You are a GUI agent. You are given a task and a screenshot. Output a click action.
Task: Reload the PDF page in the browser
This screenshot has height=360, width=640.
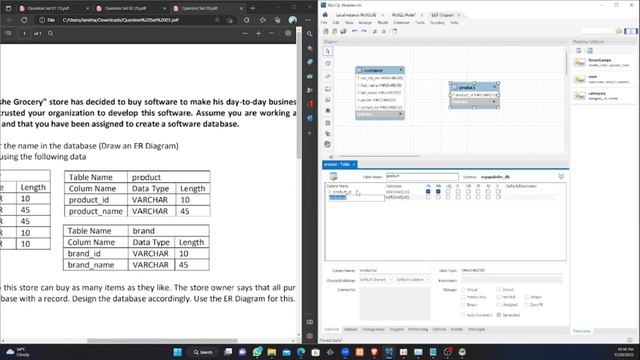pyautogui.click(x=24, y=20)
